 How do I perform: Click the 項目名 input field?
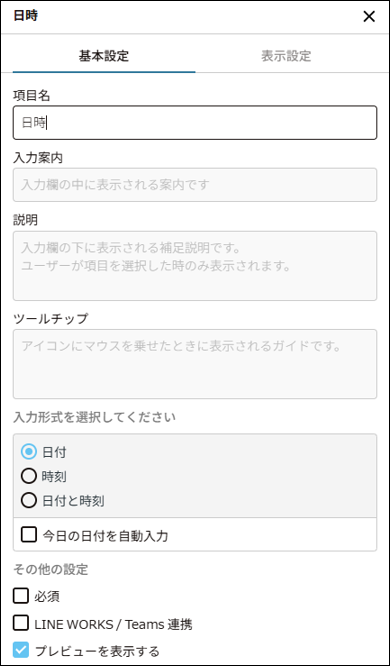point(195,123)
